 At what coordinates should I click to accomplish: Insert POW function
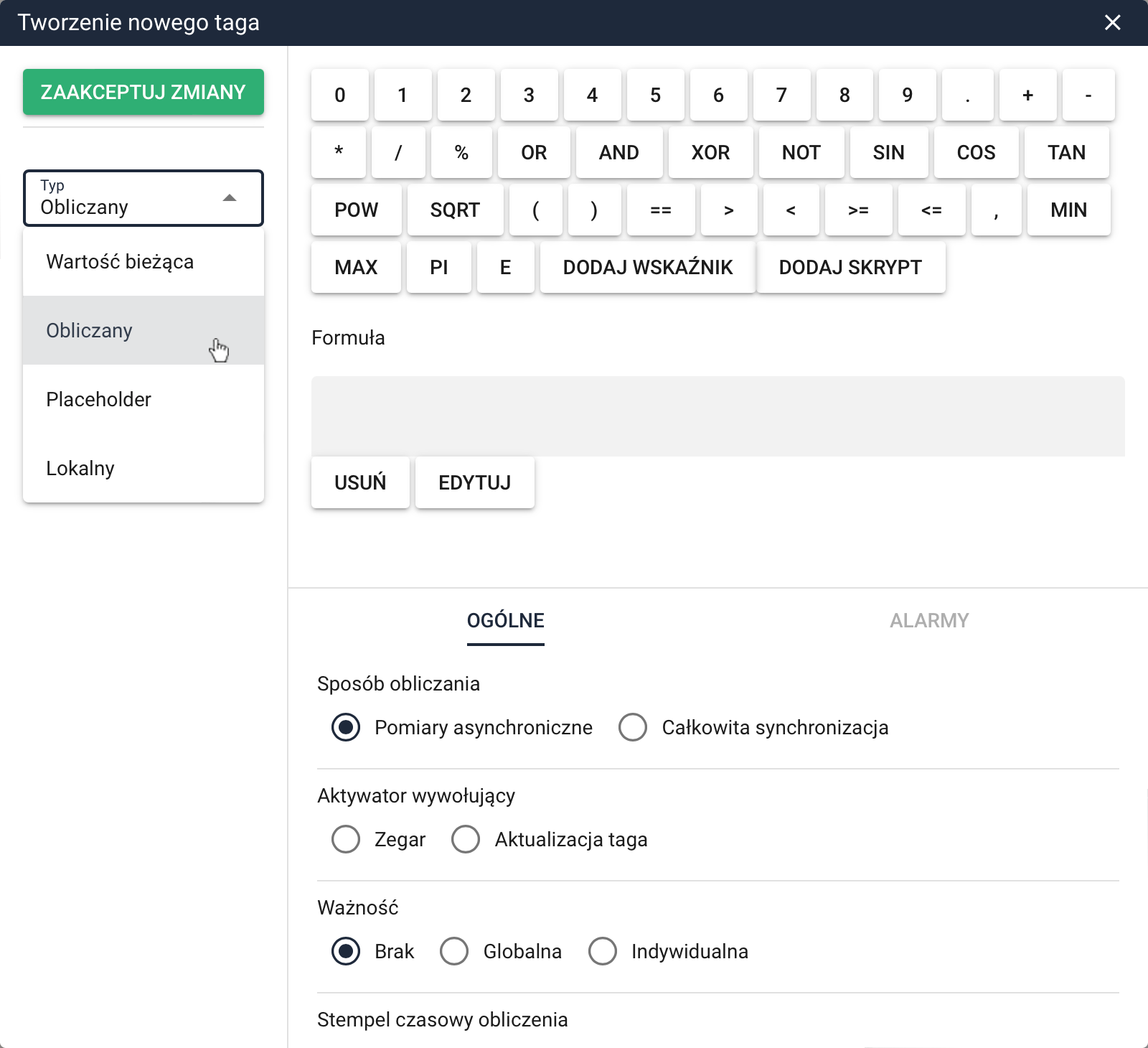[x=357, y=210]
